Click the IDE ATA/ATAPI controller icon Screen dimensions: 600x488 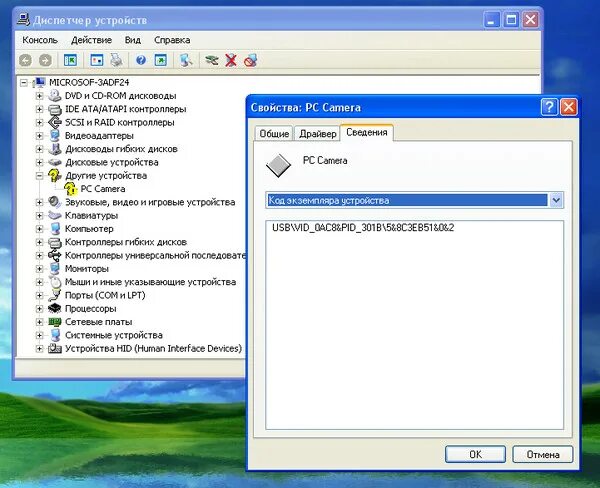(x=55, y=109)
